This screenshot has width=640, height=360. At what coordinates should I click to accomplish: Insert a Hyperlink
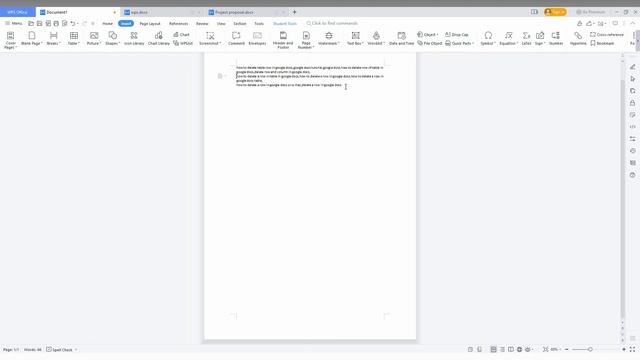(x=578, y=38)
